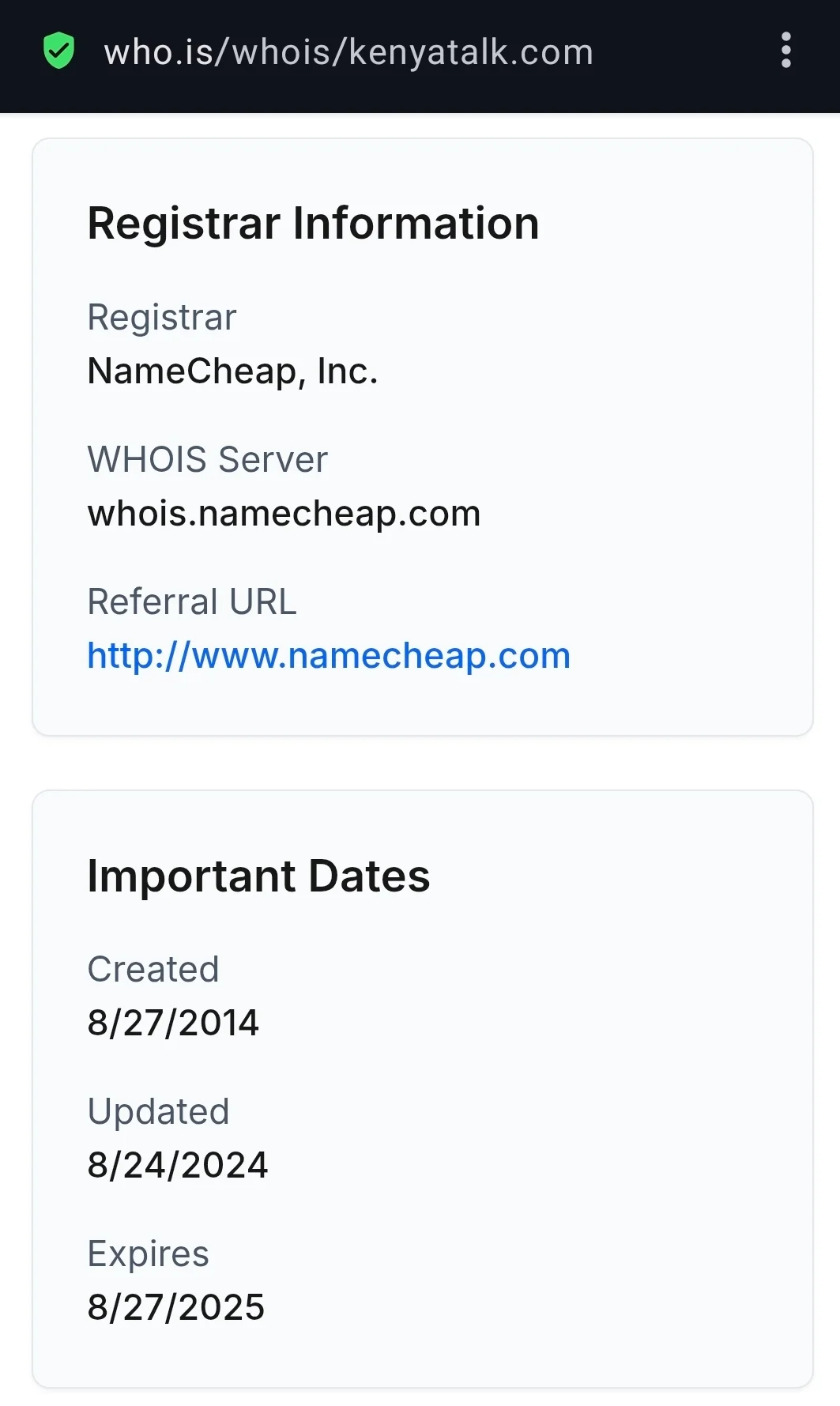Open the three-dot browser menu
Viewport: 840px width, 1406px height.
[785, 51]
